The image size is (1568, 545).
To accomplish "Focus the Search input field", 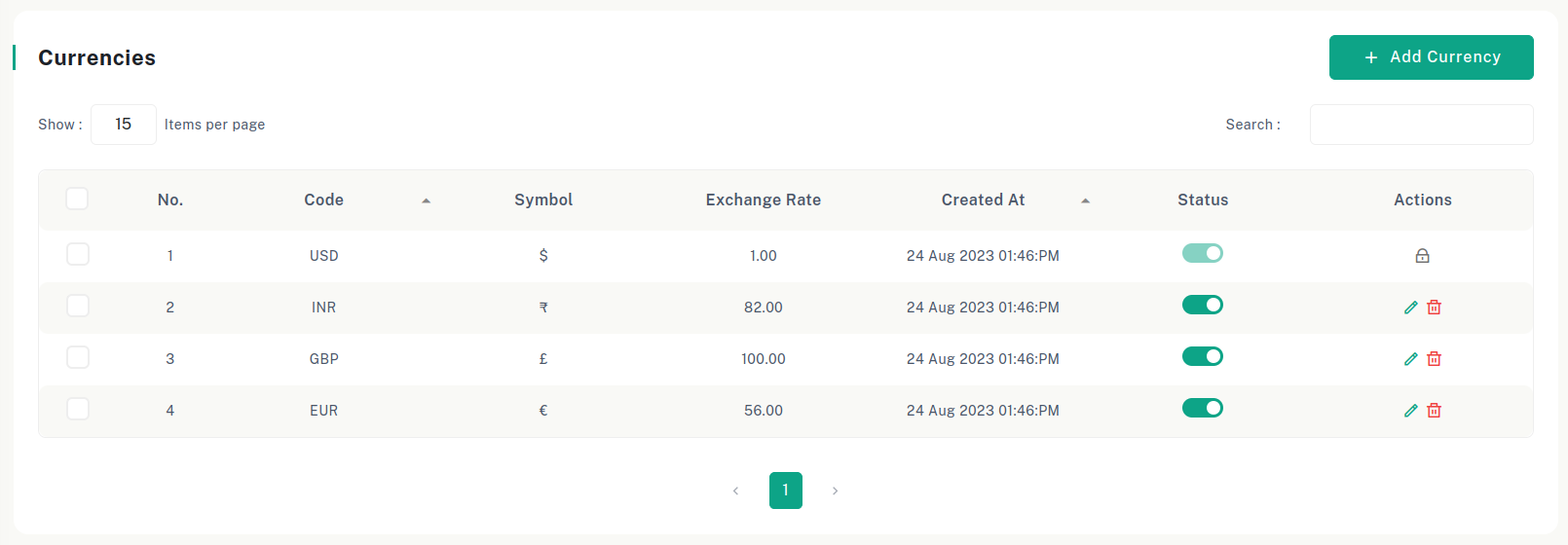I will (x=1421, y=125).
